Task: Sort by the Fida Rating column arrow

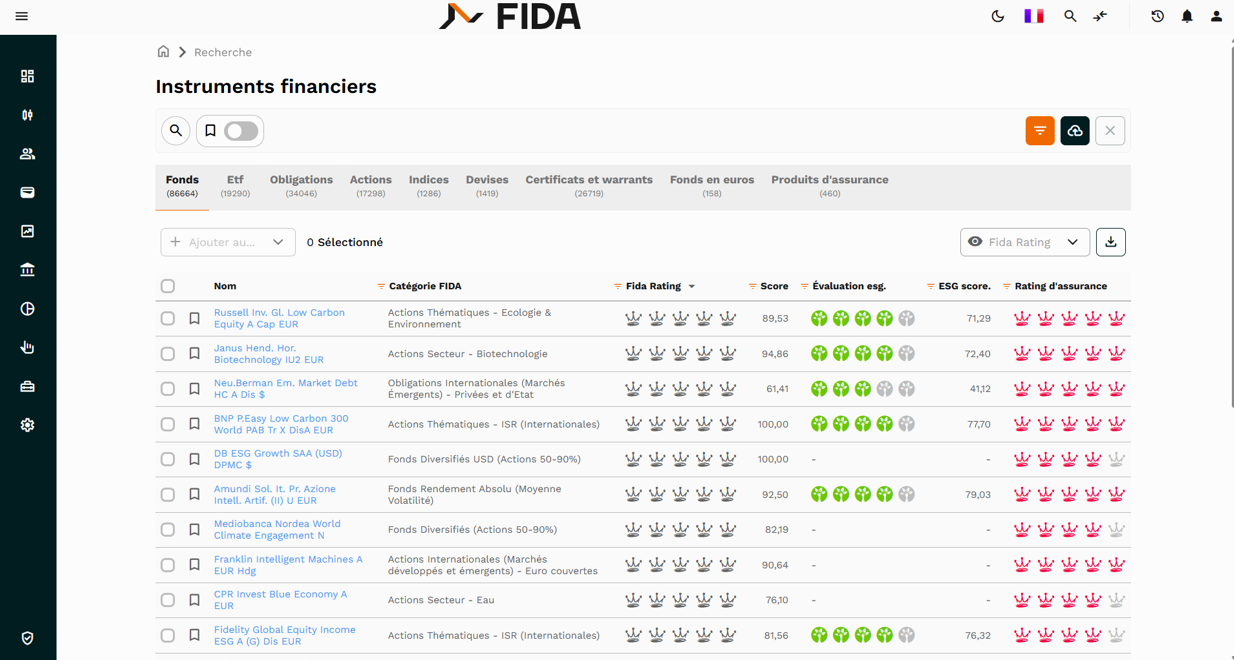Action: coord(692,287)
